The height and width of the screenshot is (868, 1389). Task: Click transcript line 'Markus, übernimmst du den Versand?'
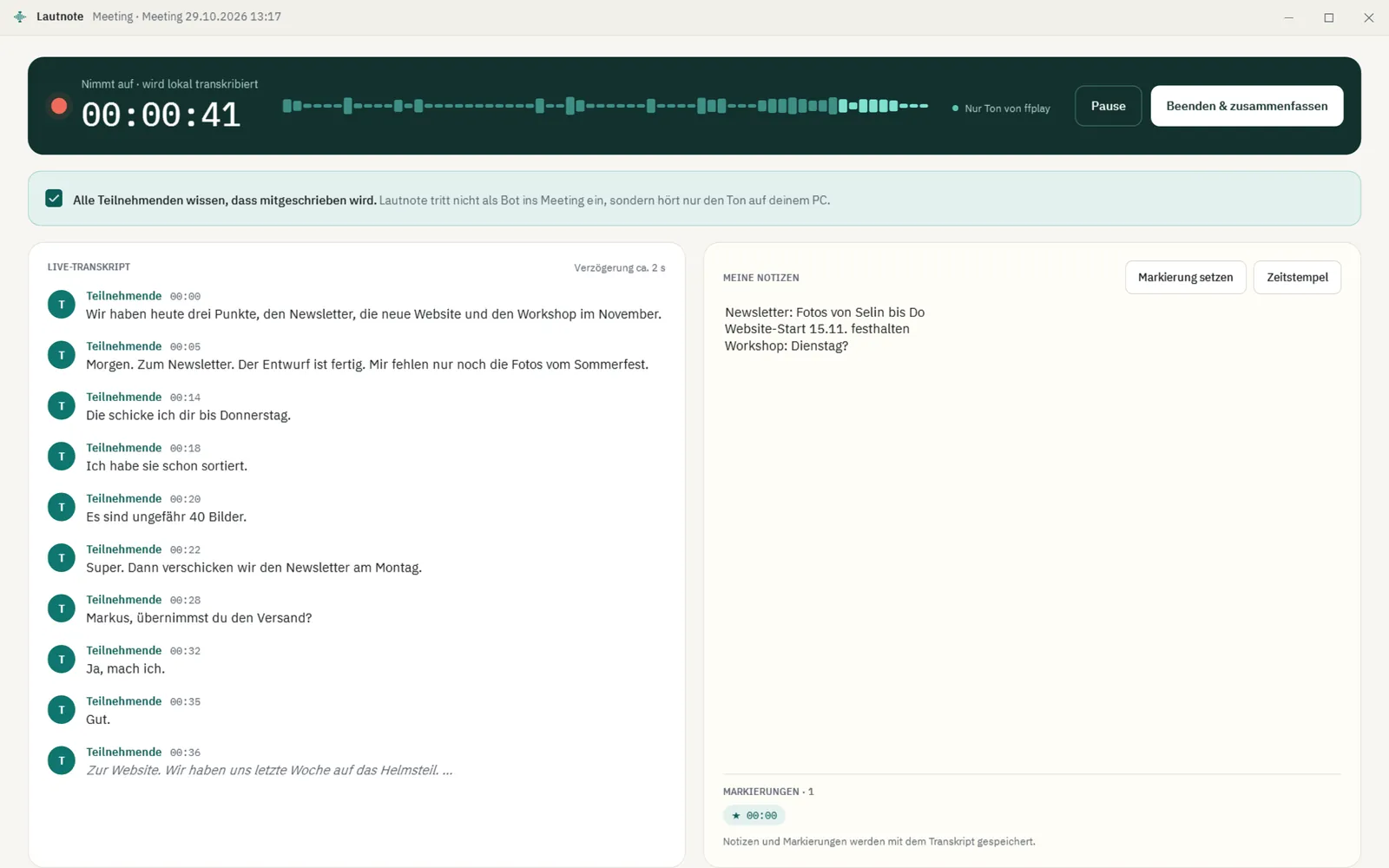pos(199,618)
